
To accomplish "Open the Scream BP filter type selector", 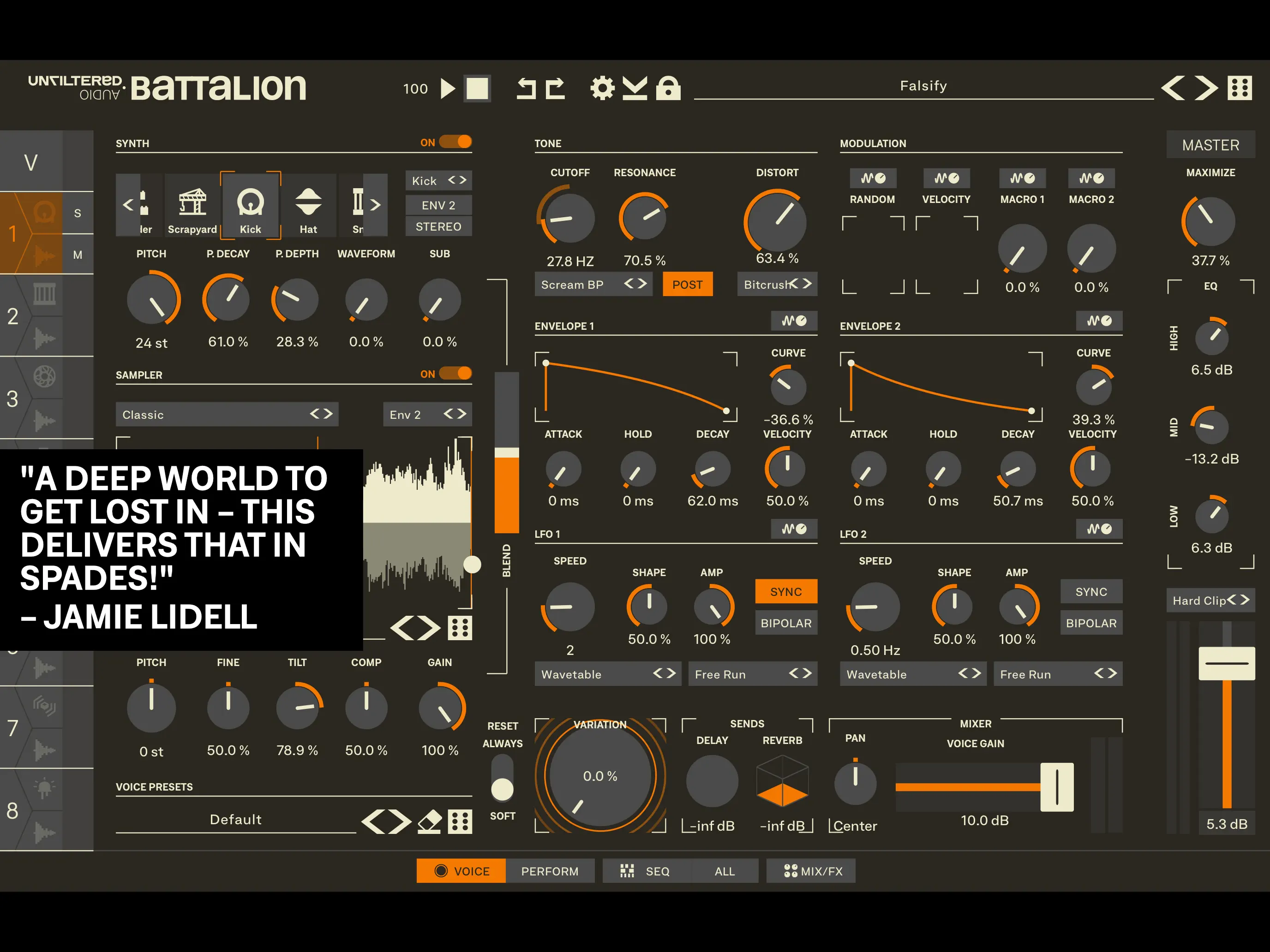I will (593, 284).
